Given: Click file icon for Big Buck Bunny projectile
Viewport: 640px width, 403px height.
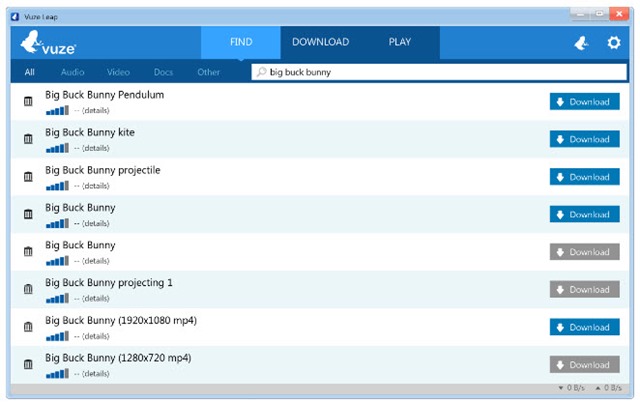Looking at the screenshot, I should pos(28,176).
